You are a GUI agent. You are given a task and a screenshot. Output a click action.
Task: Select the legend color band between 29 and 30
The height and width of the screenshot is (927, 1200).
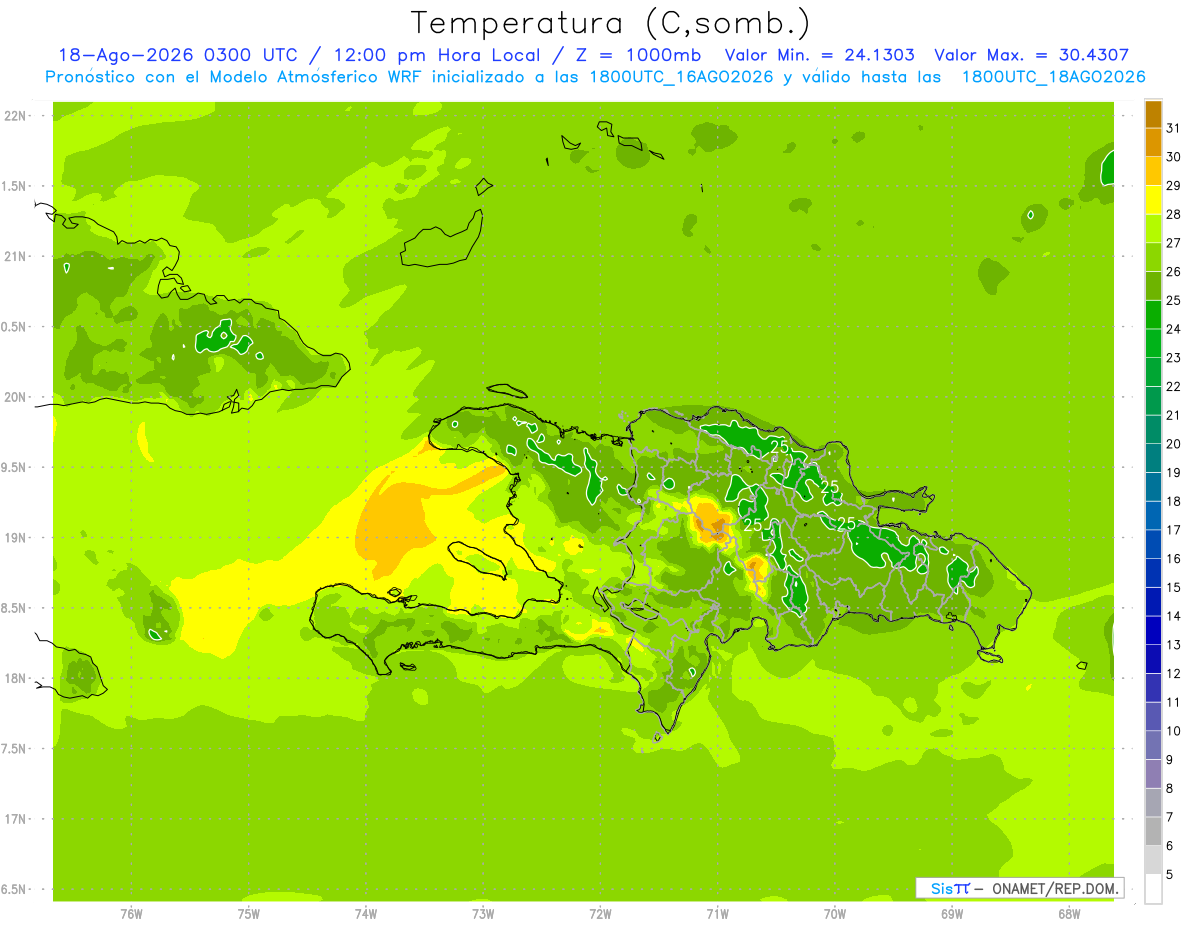[x=1153, y=171]
